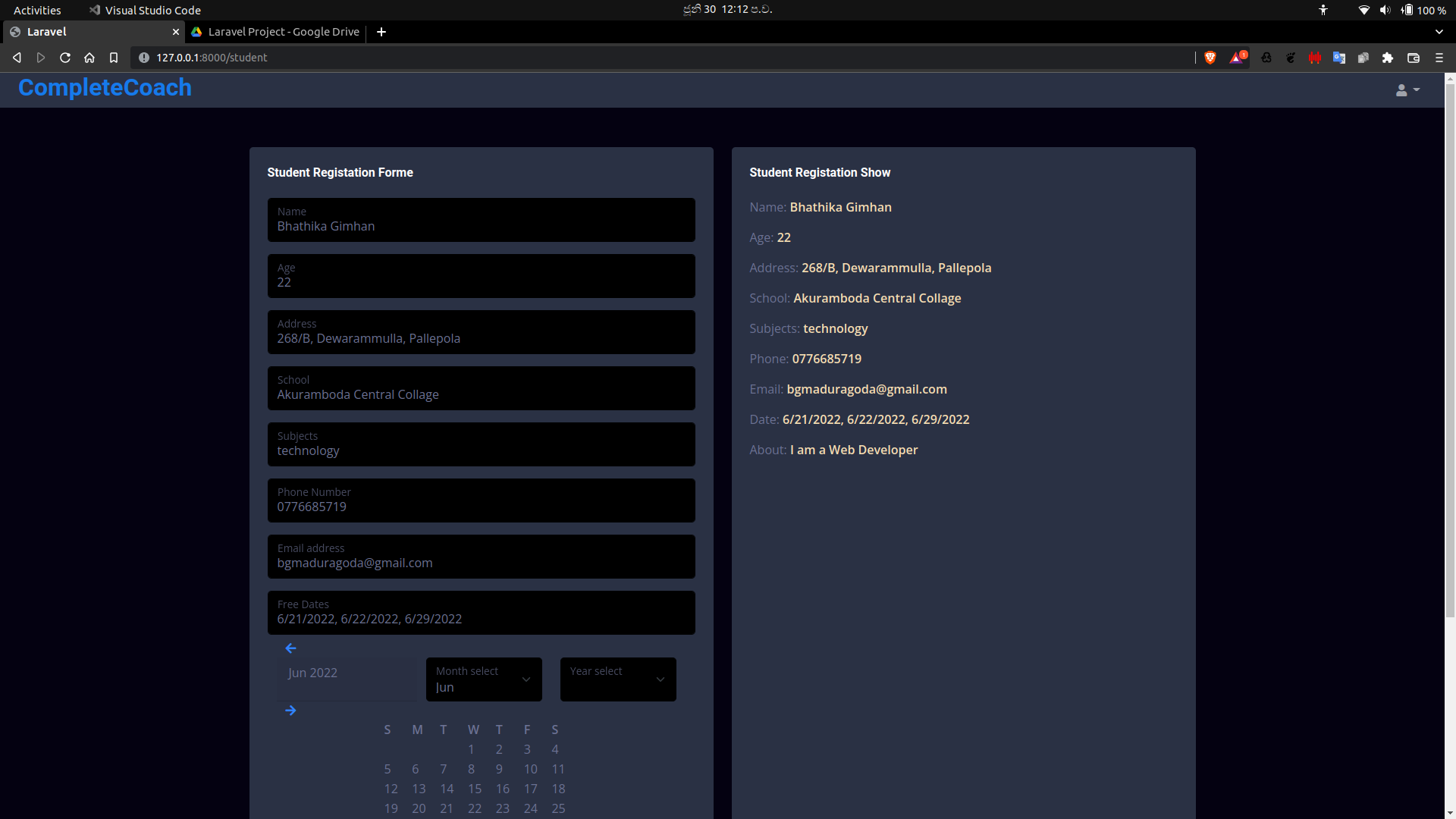Open the Activities menu

tap(36, 10)
